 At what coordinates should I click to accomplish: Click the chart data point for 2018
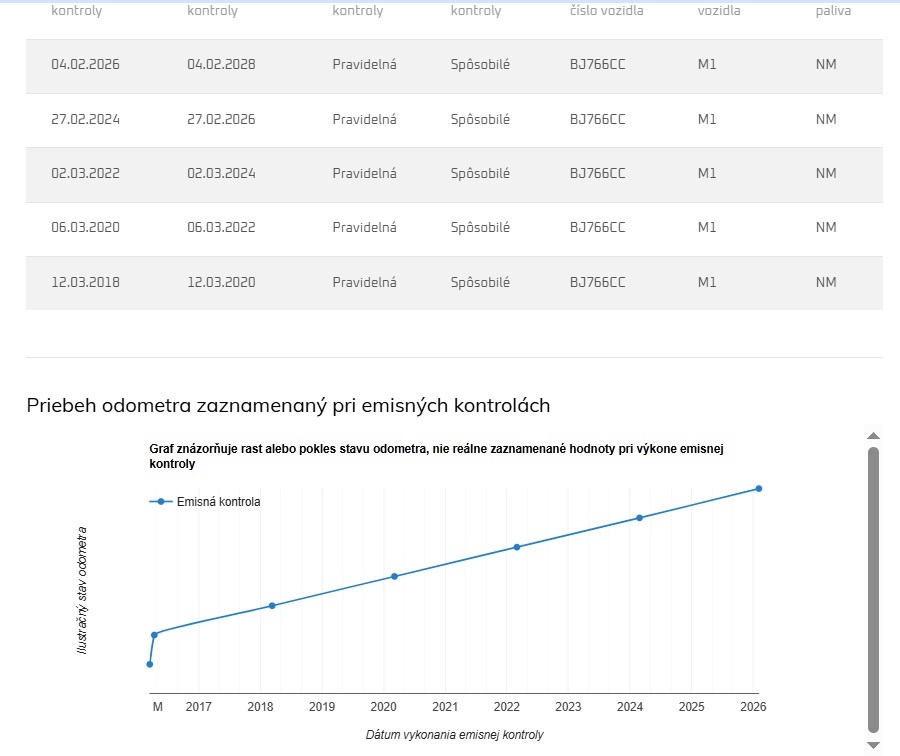coord(272,605)
